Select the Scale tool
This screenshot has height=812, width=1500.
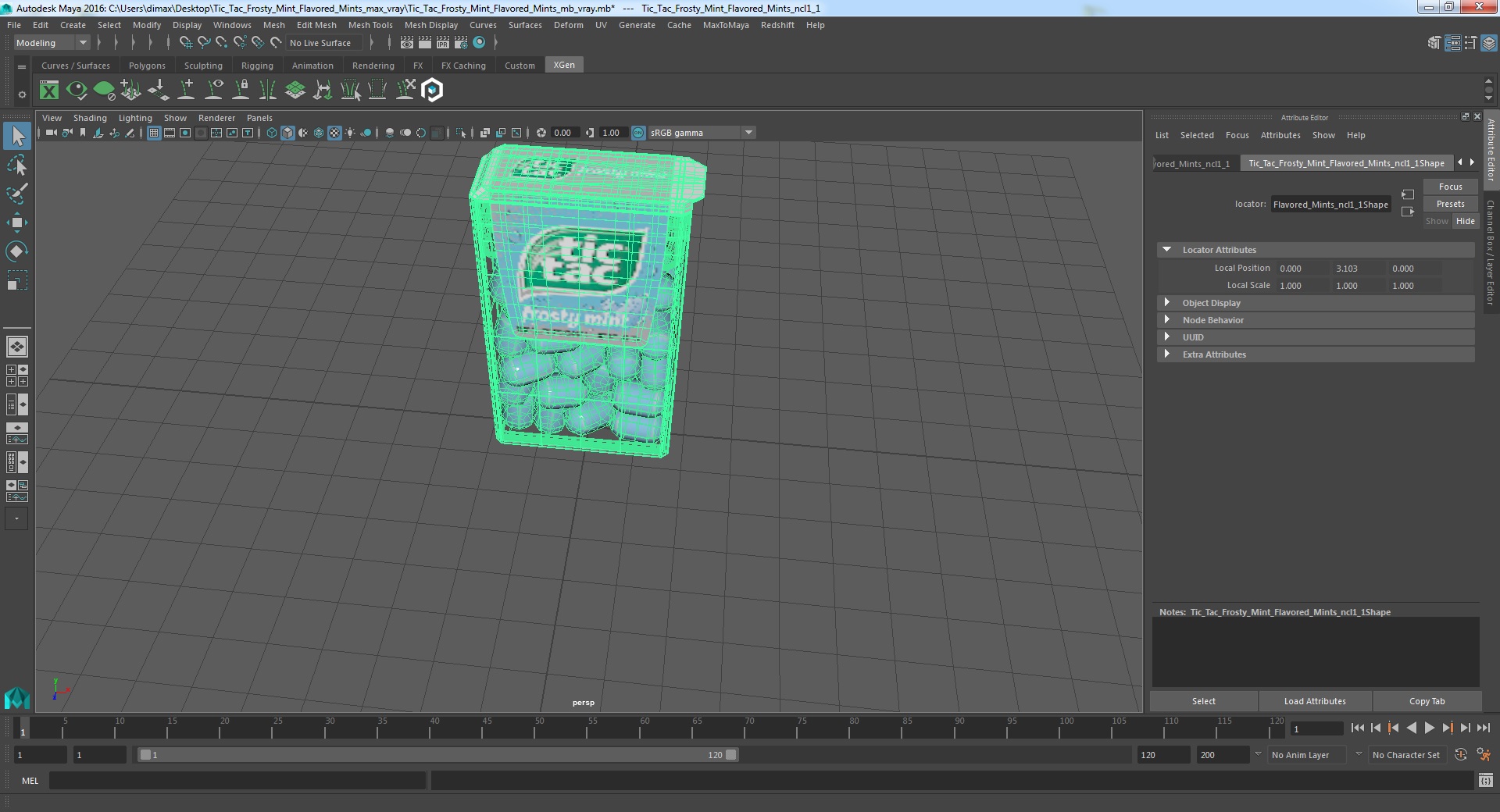coord(17,280)
